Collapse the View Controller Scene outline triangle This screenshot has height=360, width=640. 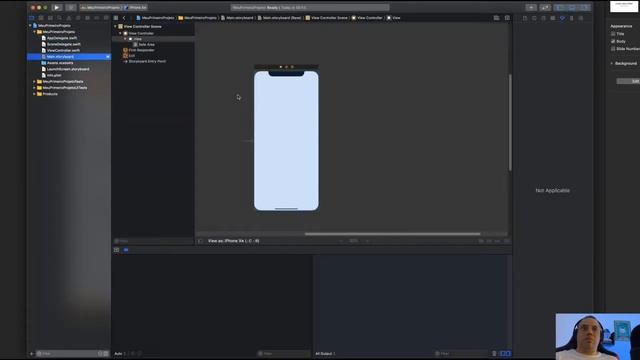coord(116,26)
